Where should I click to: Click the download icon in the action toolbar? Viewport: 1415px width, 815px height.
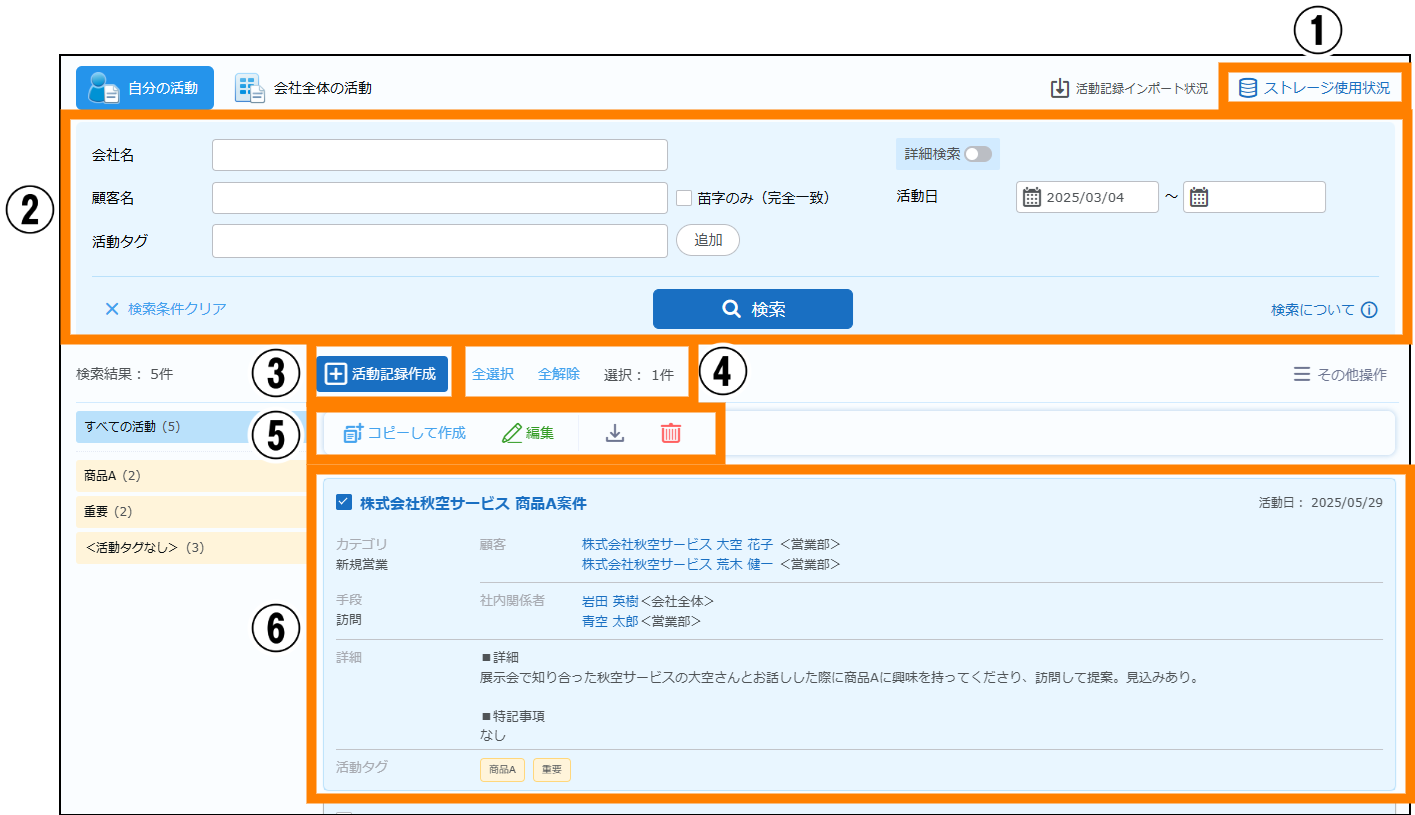click(615, 433)
